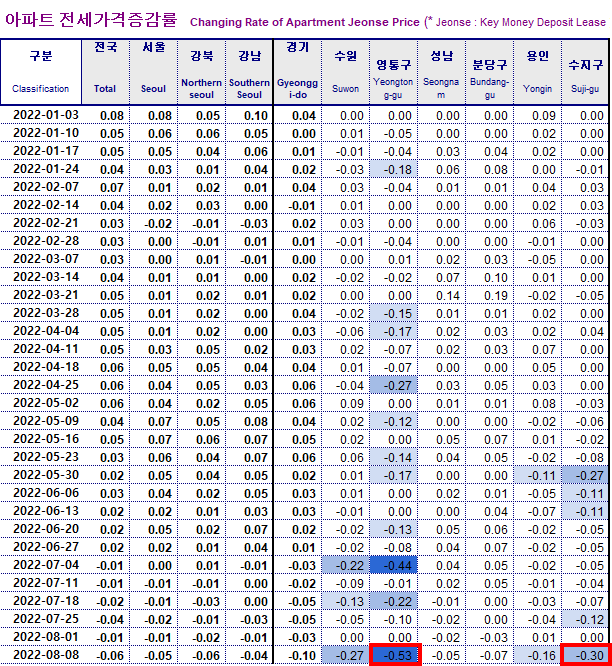This screenshot has width=612, height=666.
Task: Click the Korean title 아파트 전세가격증감률
Action: 91,20
